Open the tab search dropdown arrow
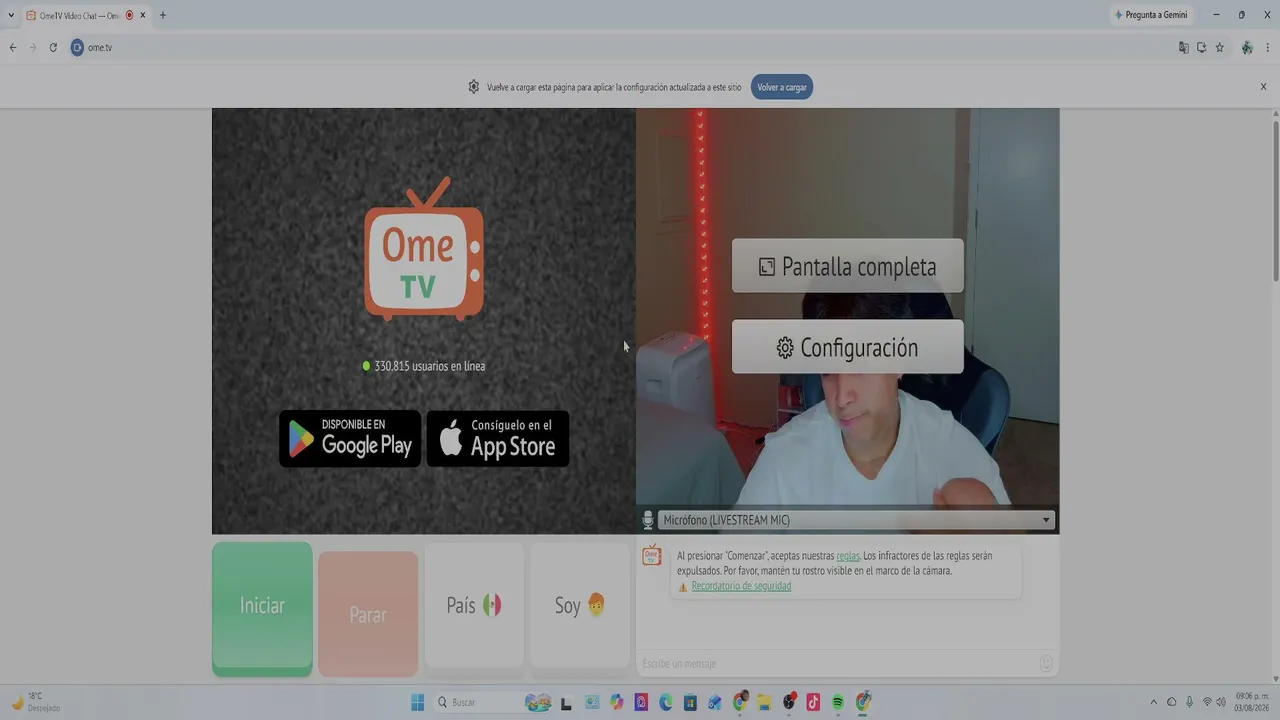The image size is (1280, 720). (11, 15)
